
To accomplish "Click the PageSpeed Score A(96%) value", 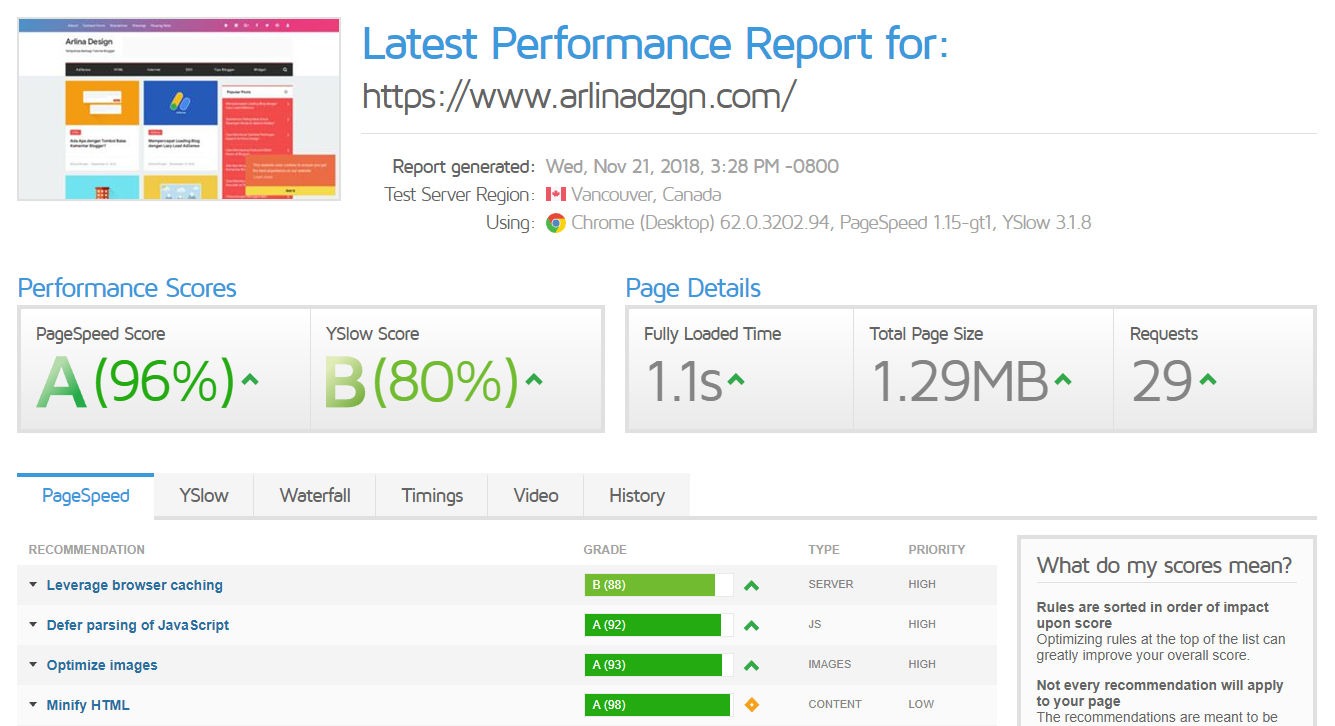I will pyautogui.click(x=136, y=383).
